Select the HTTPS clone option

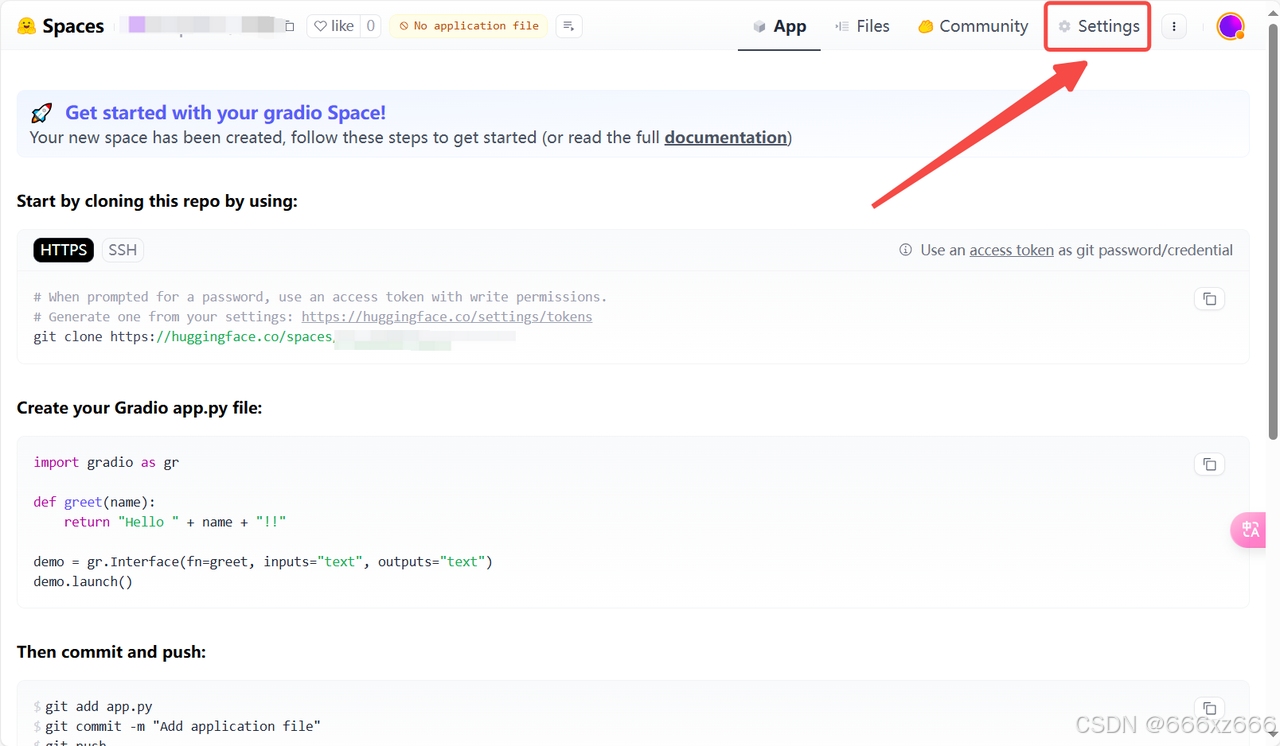click(x=64, y=250)
